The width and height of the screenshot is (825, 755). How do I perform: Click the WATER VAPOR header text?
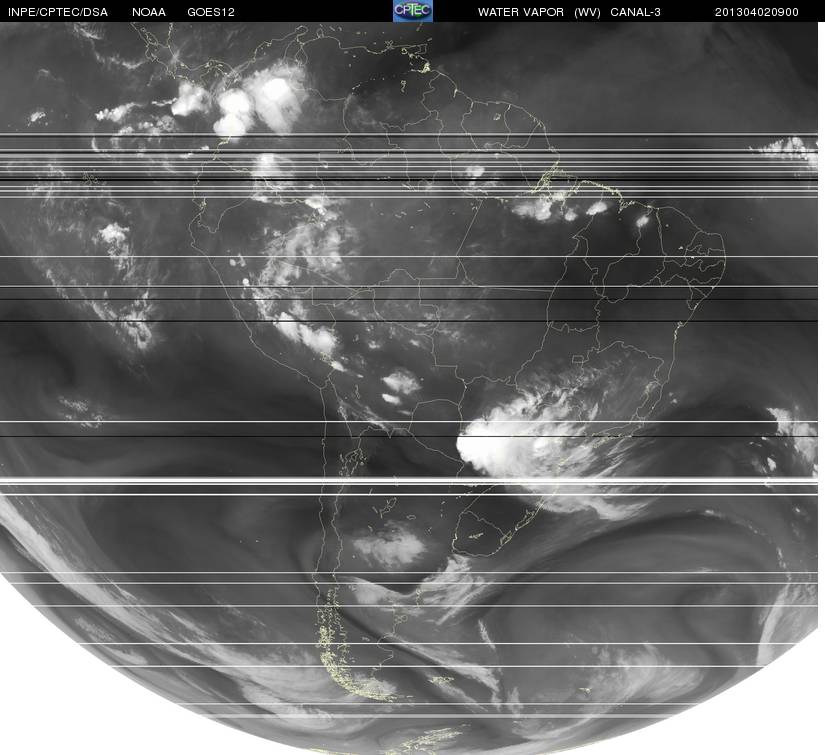[x=521, y=12]
